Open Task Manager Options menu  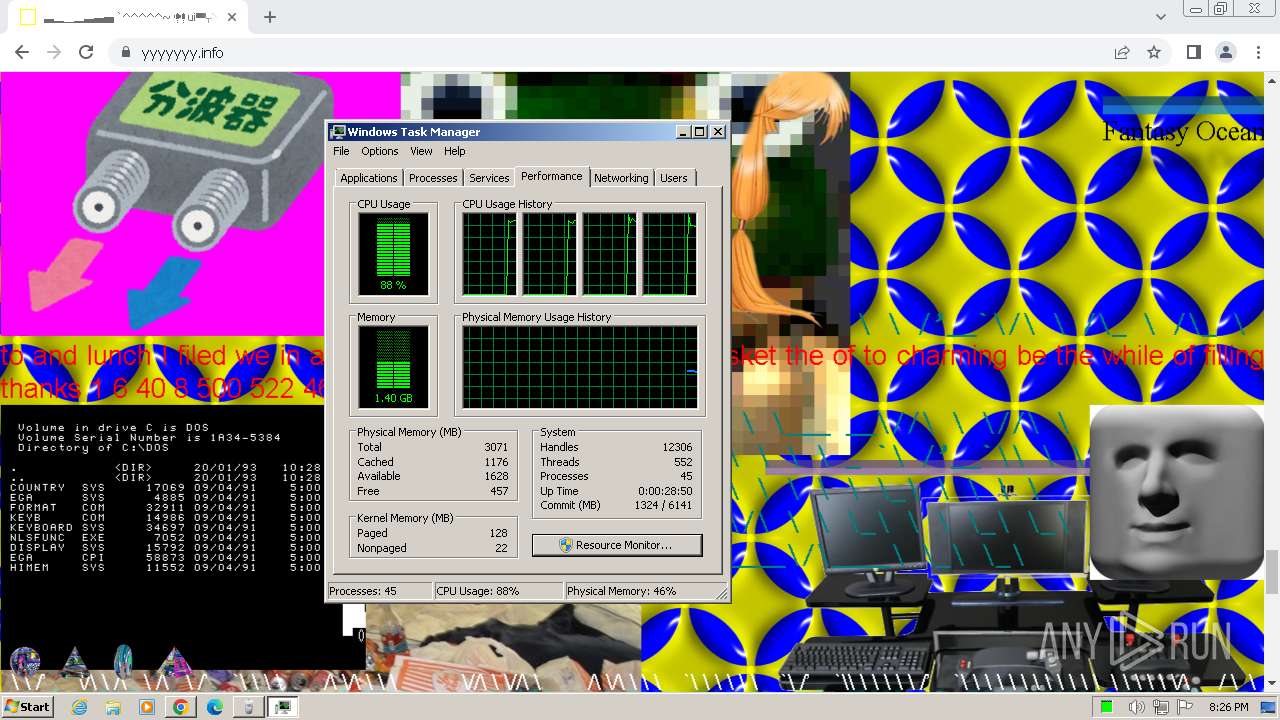point(380,151)
